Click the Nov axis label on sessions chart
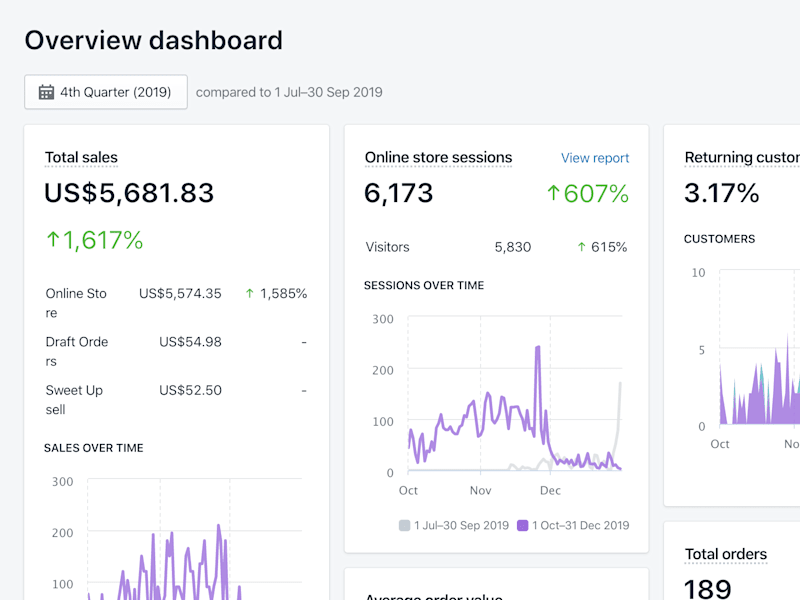 (481, 490)
